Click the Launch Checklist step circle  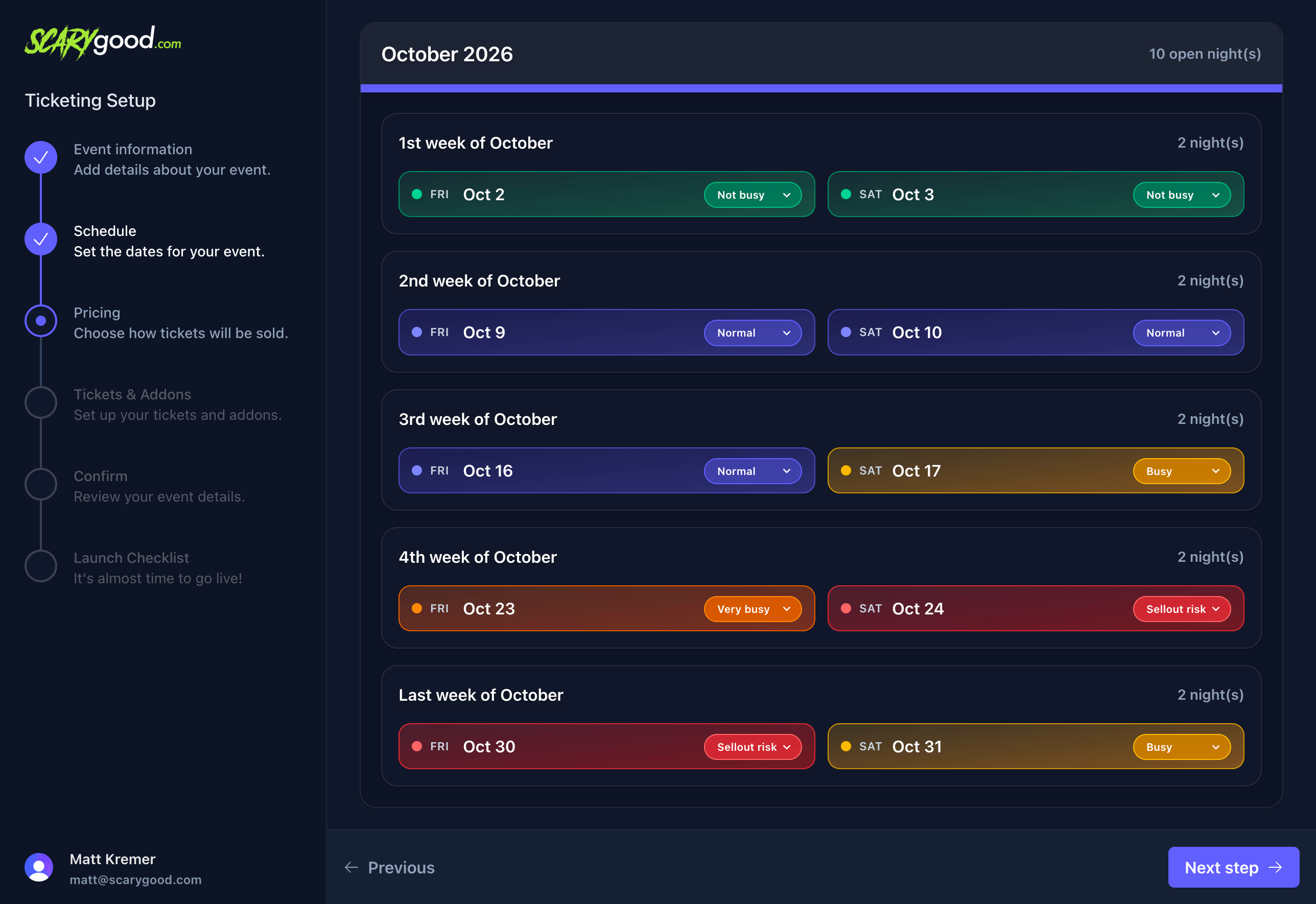pyautogui.click(x=40, y=566)
